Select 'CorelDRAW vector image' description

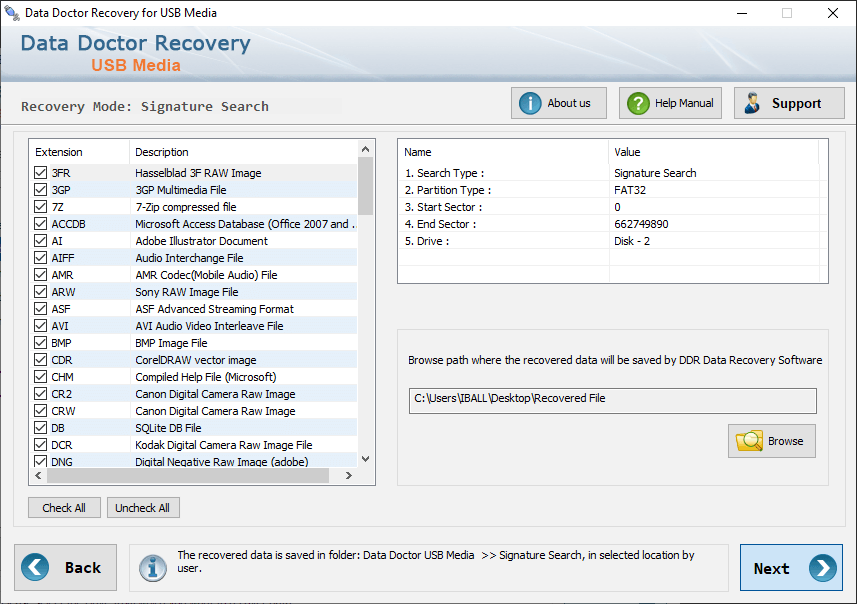(196, 360)
